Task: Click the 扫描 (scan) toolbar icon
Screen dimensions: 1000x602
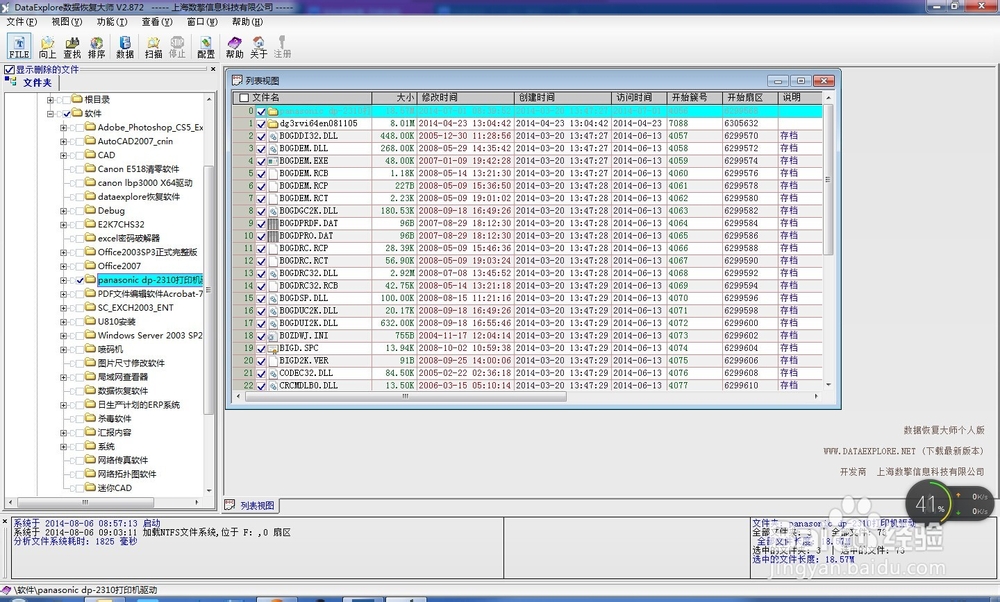Action: [153, 47]
